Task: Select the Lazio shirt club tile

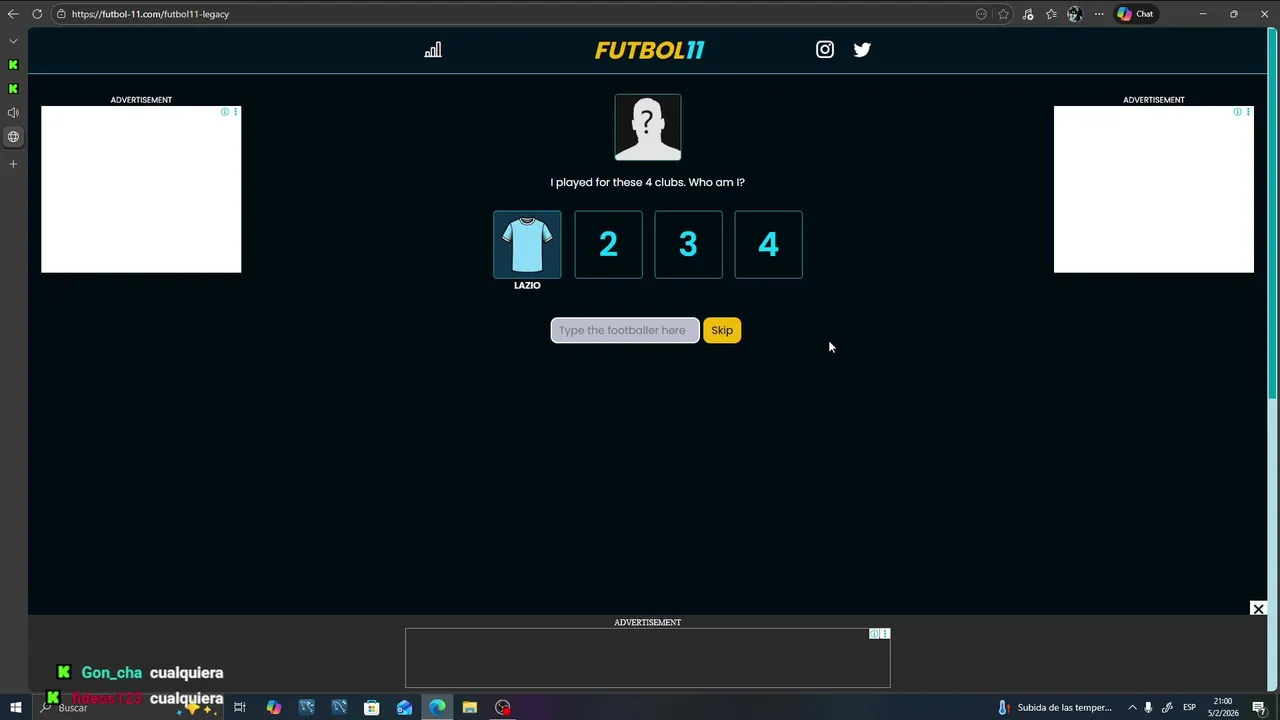Action: click(527, 244)
